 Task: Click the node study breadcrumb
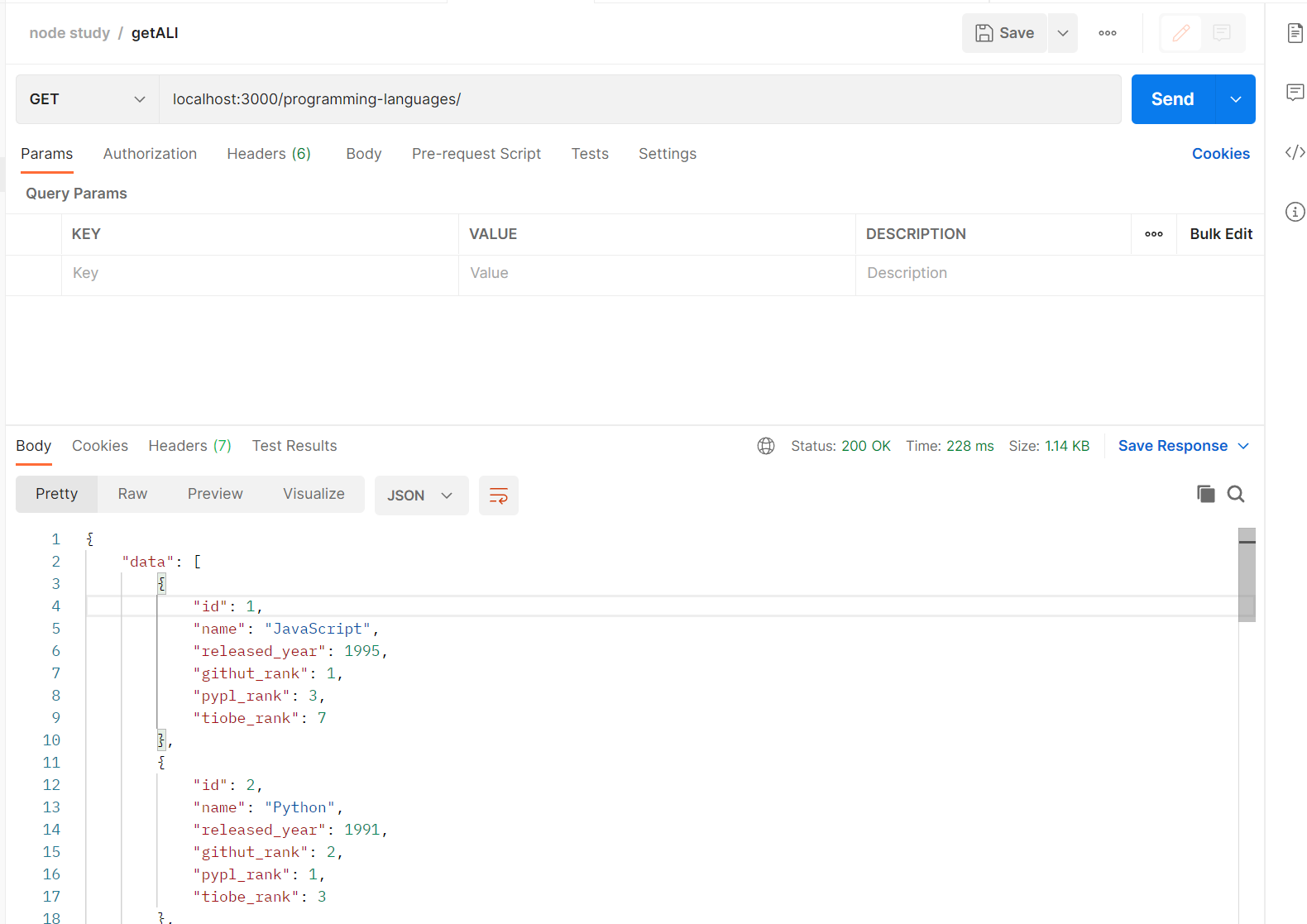tap(69, 33)
